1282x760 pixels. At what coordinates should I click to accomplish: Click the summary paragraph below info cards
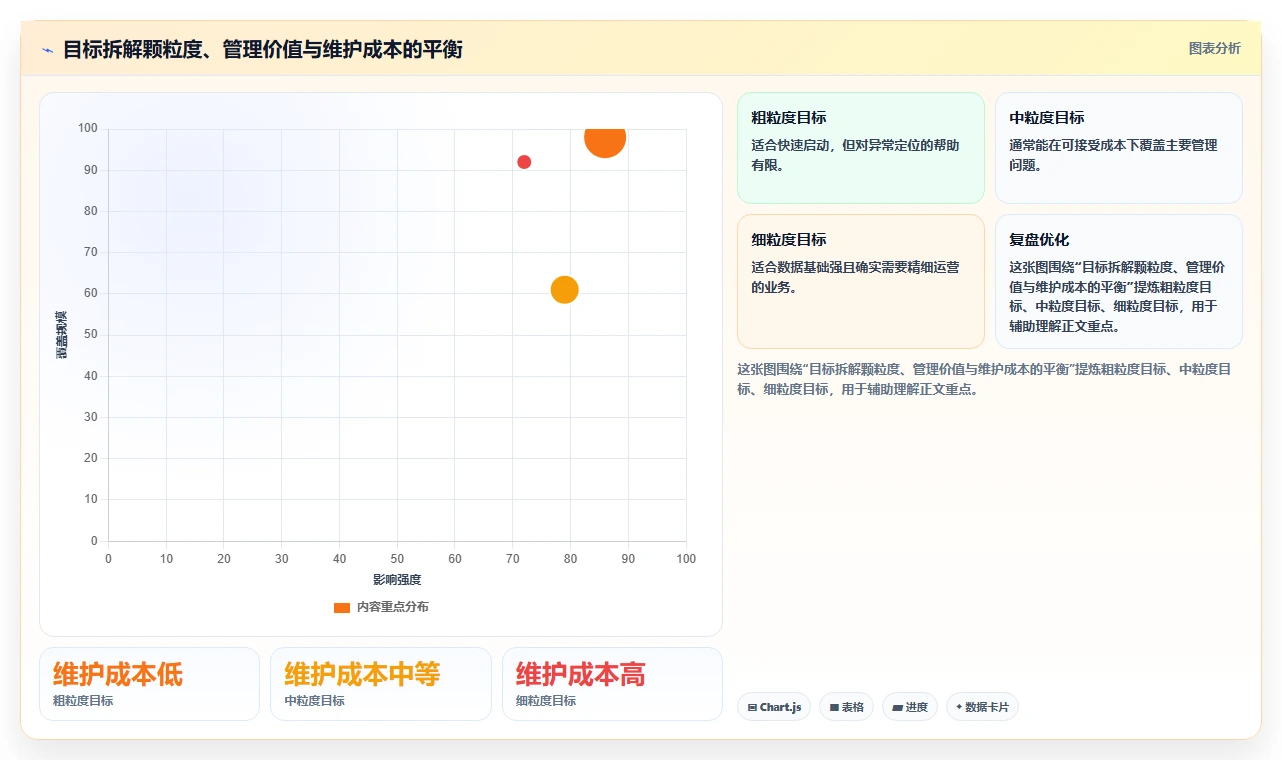[984, 379]
